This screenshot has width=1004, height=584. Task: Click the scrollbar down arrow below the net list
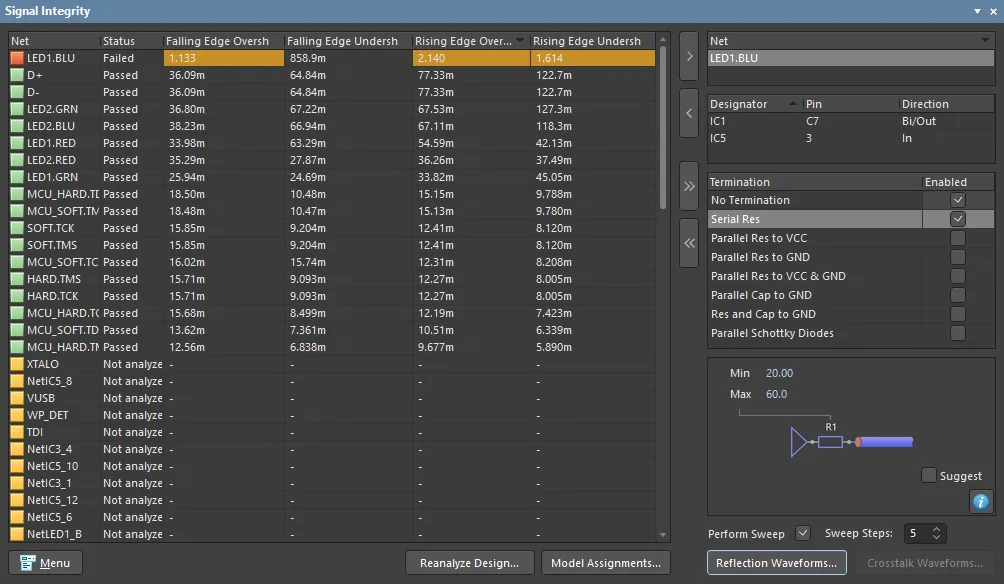click(662, 534)
